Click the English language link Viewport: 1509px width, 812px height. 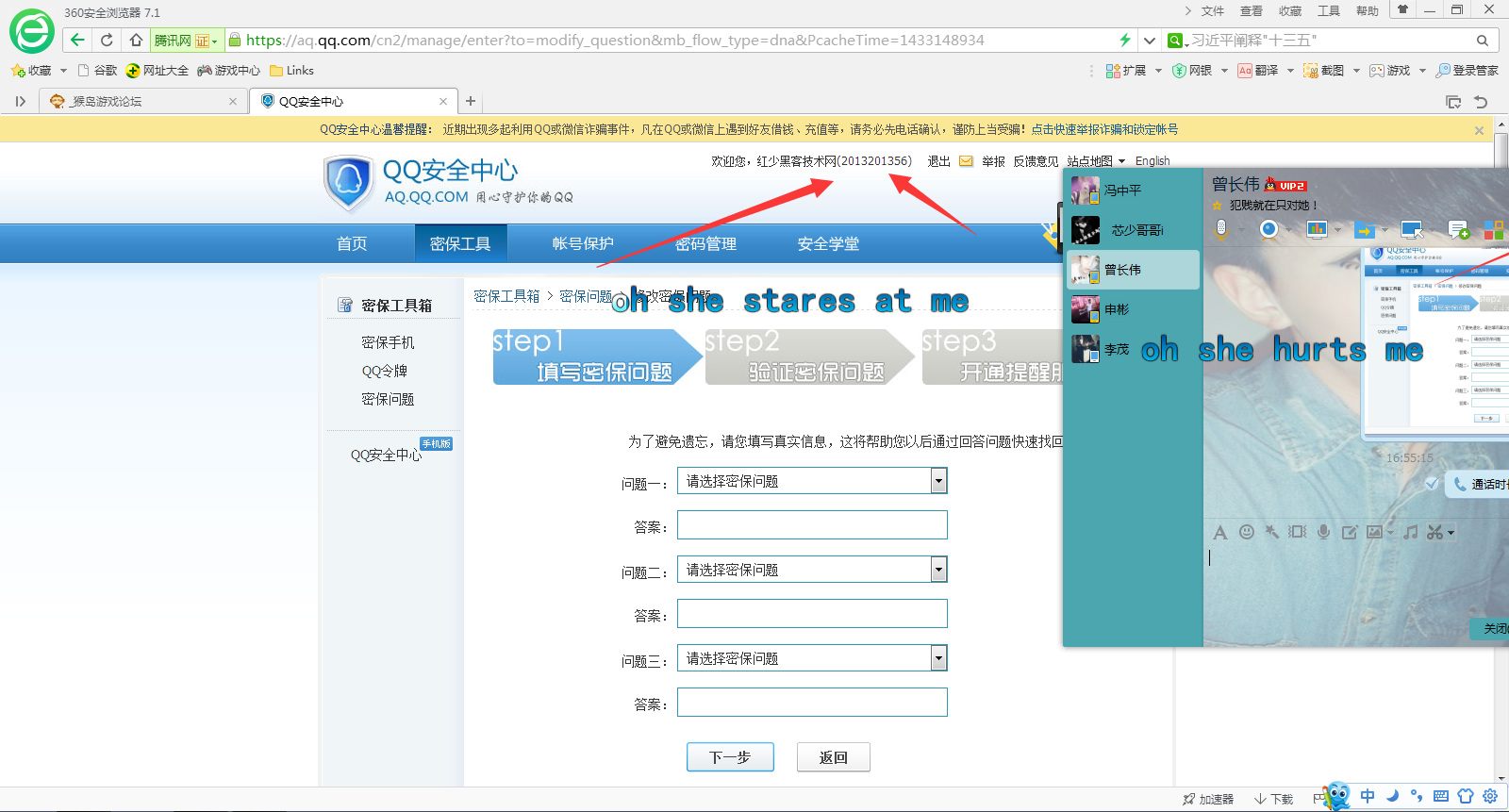click(x=1152, y=161)
